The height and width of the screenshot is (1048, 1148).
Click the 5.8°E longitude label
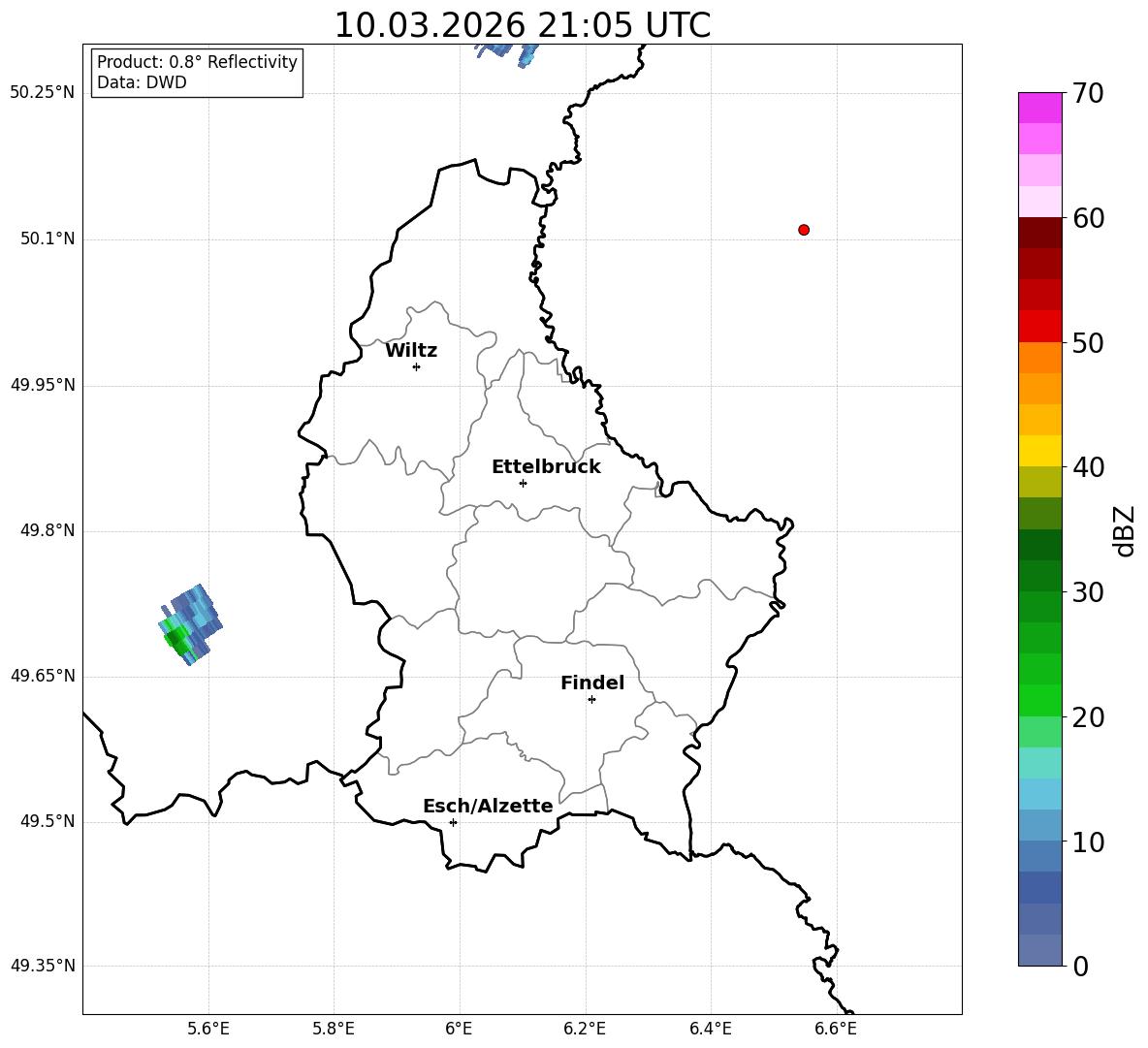coord(334,1029)
